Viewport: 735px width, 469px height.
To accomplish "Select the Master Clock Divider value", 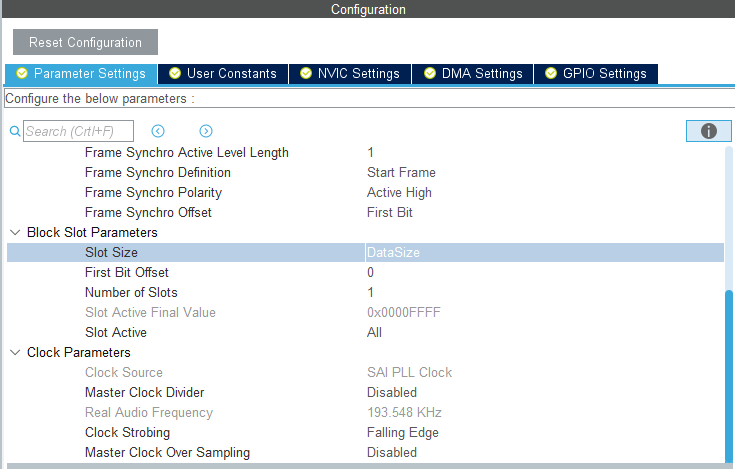I will [x=392, y=392].
